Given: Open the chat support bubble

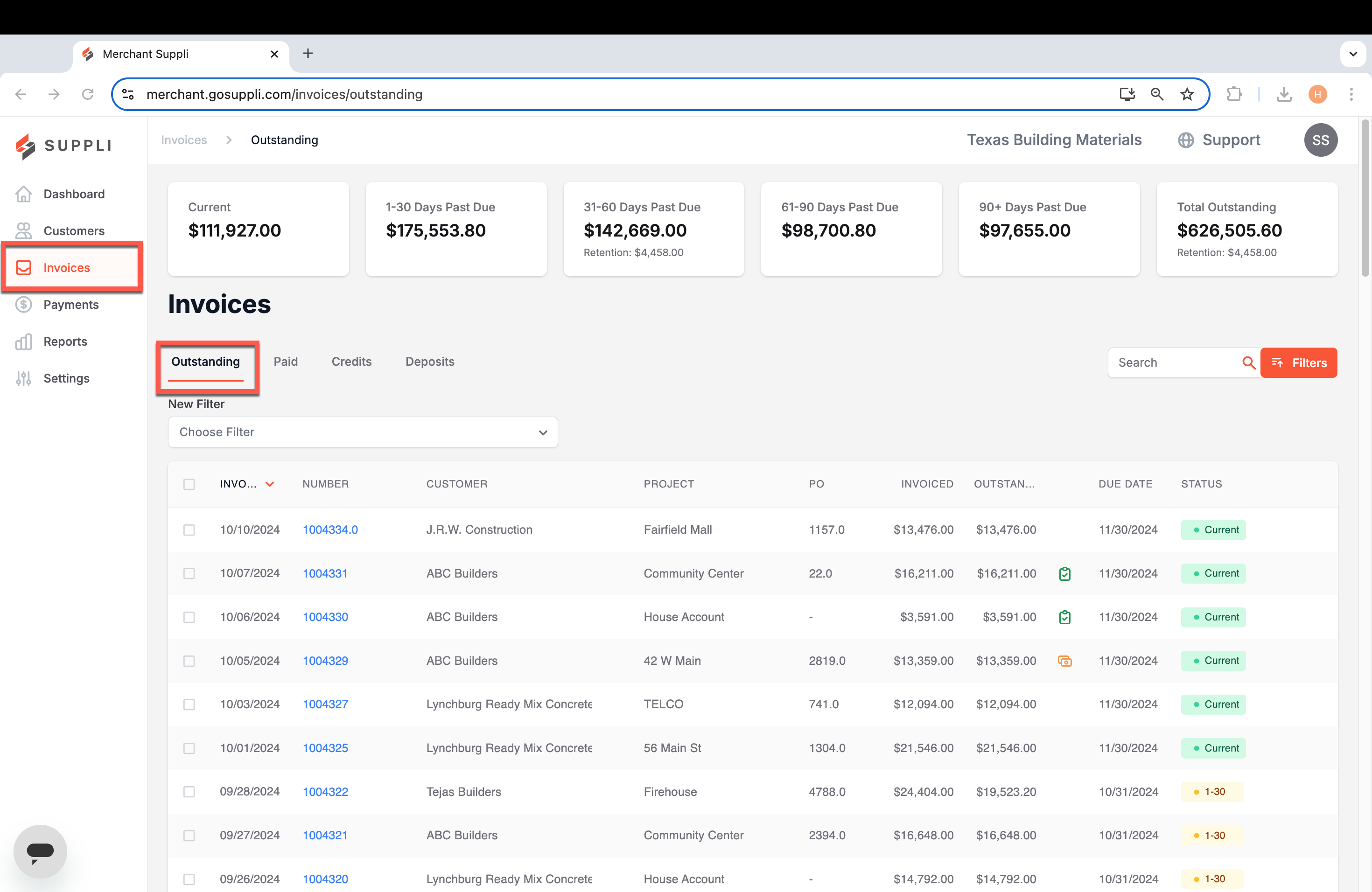Looking at the screenshot, I should tap(40, 851).
